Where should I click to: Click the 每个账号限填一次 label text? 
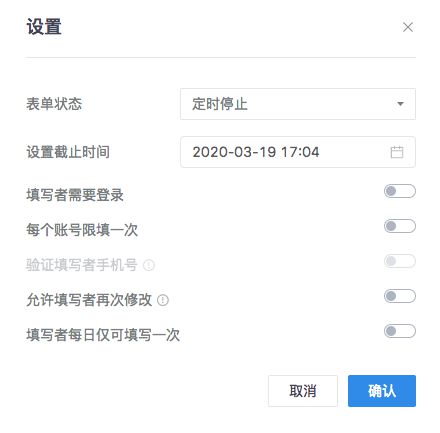pos(82,230)
